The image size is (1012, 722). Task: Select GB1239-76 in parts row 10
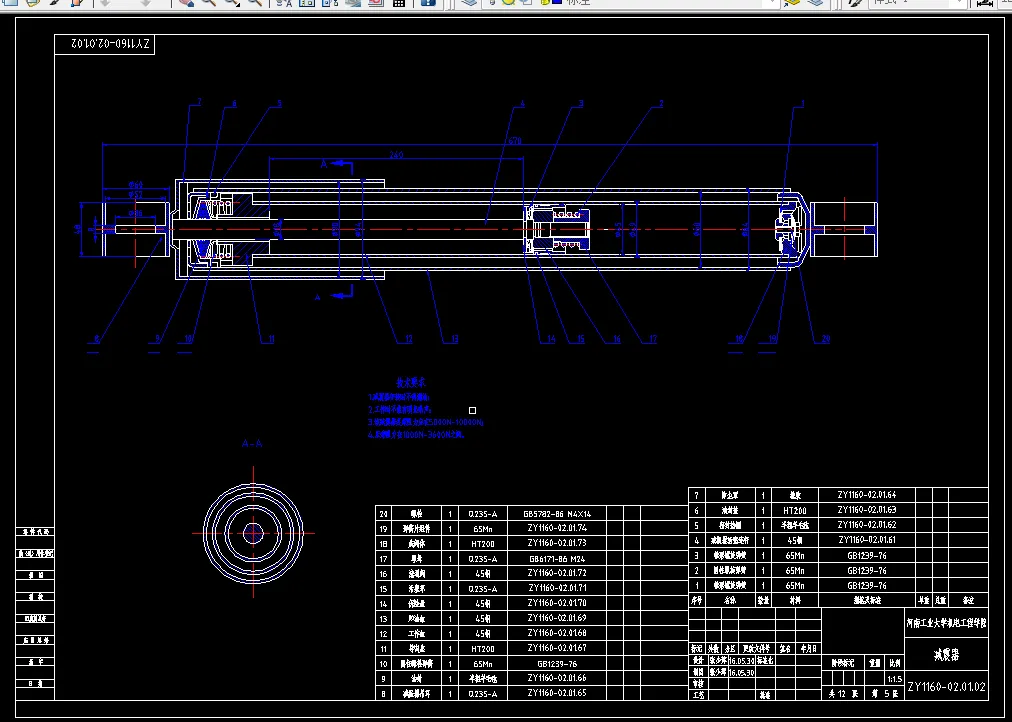[x=557, y=663]
